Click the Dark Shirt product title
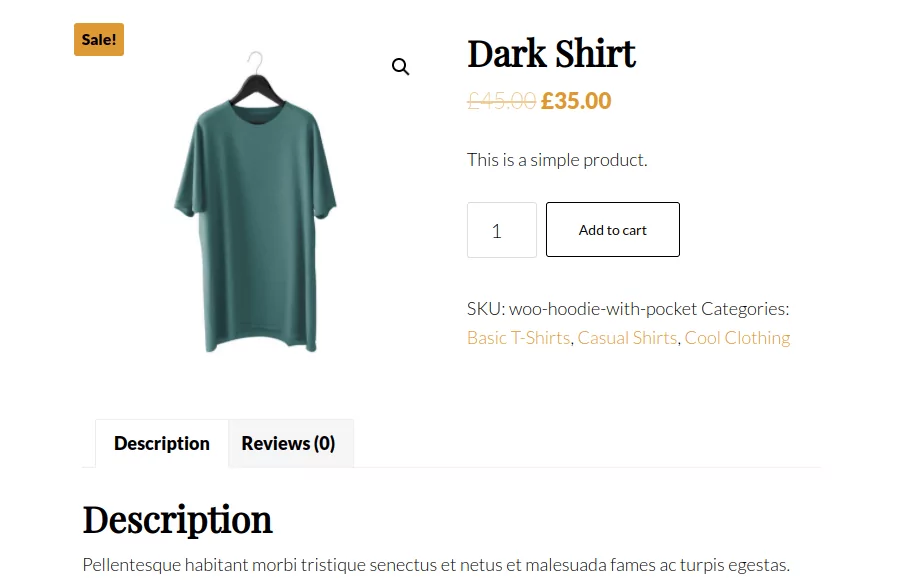 [551, 54]
